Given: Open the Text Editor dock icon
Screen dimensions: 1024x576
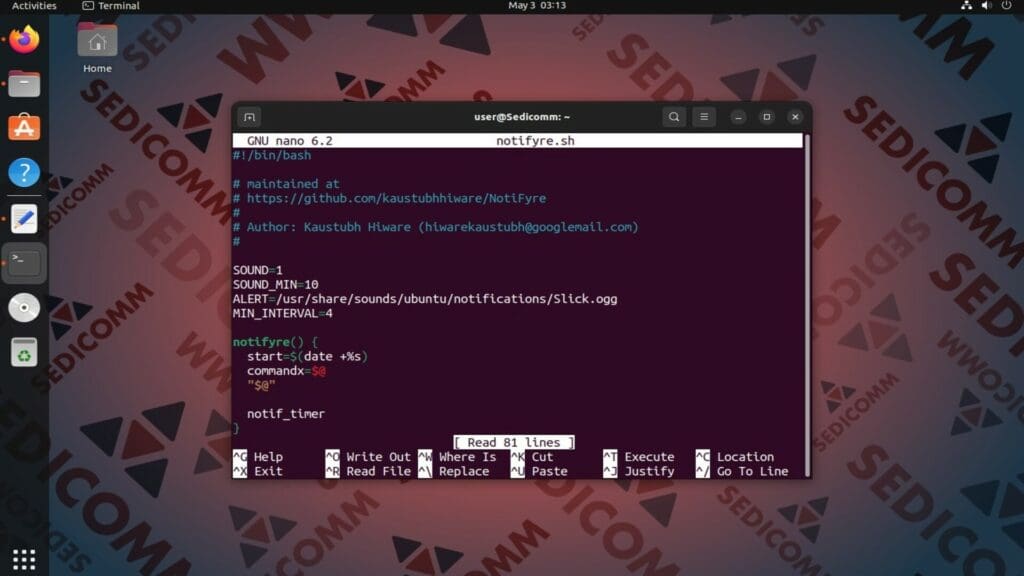Looking at the screenshot, I should coord(24,219).
